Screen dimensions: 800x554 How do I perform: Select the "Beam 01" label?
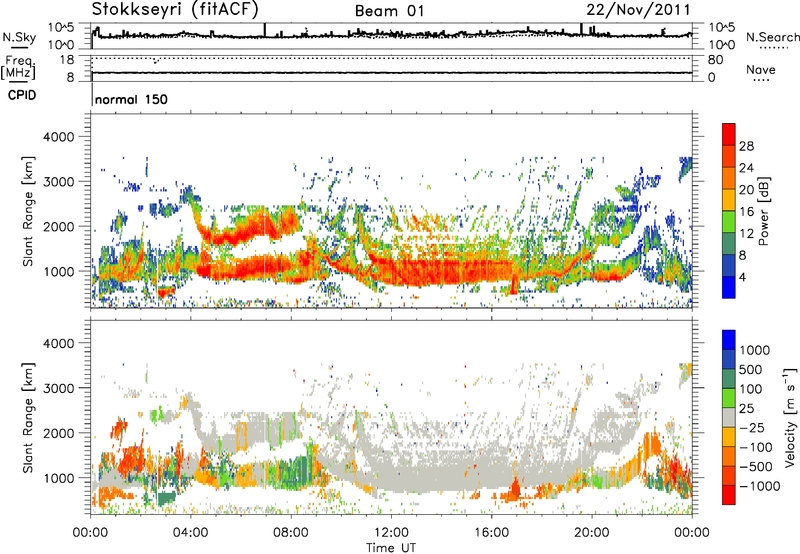click(x=389, y=11)
